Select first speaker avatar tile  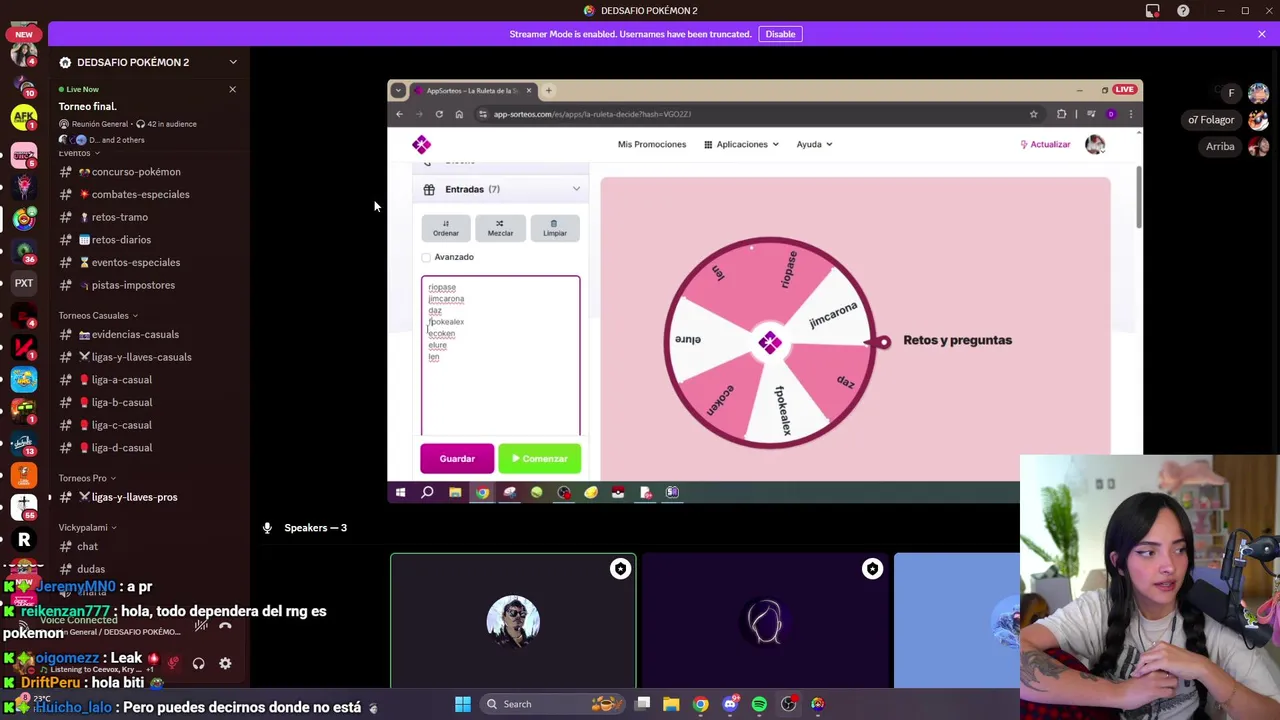pyautogui.click(x=513, y=621)
